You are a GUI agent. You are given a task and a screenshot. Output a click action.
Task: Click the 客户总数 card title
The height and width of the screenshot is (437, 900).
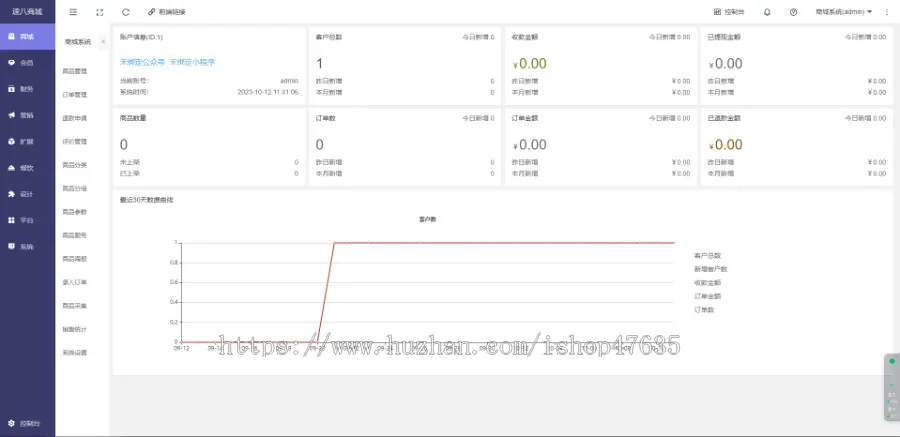click(329, 37)
